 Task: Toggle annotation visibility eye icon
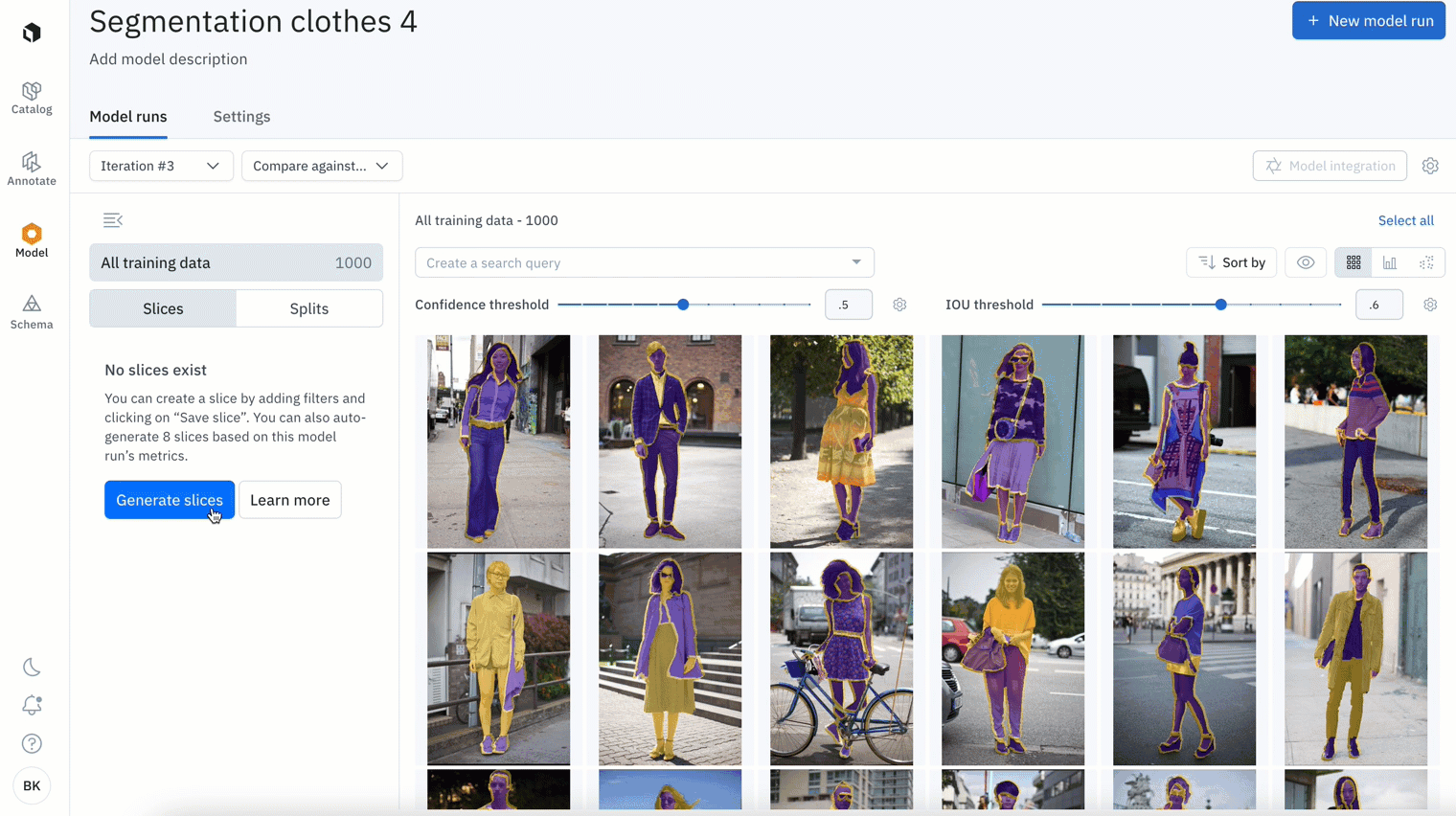click(x=1306, y=262)
